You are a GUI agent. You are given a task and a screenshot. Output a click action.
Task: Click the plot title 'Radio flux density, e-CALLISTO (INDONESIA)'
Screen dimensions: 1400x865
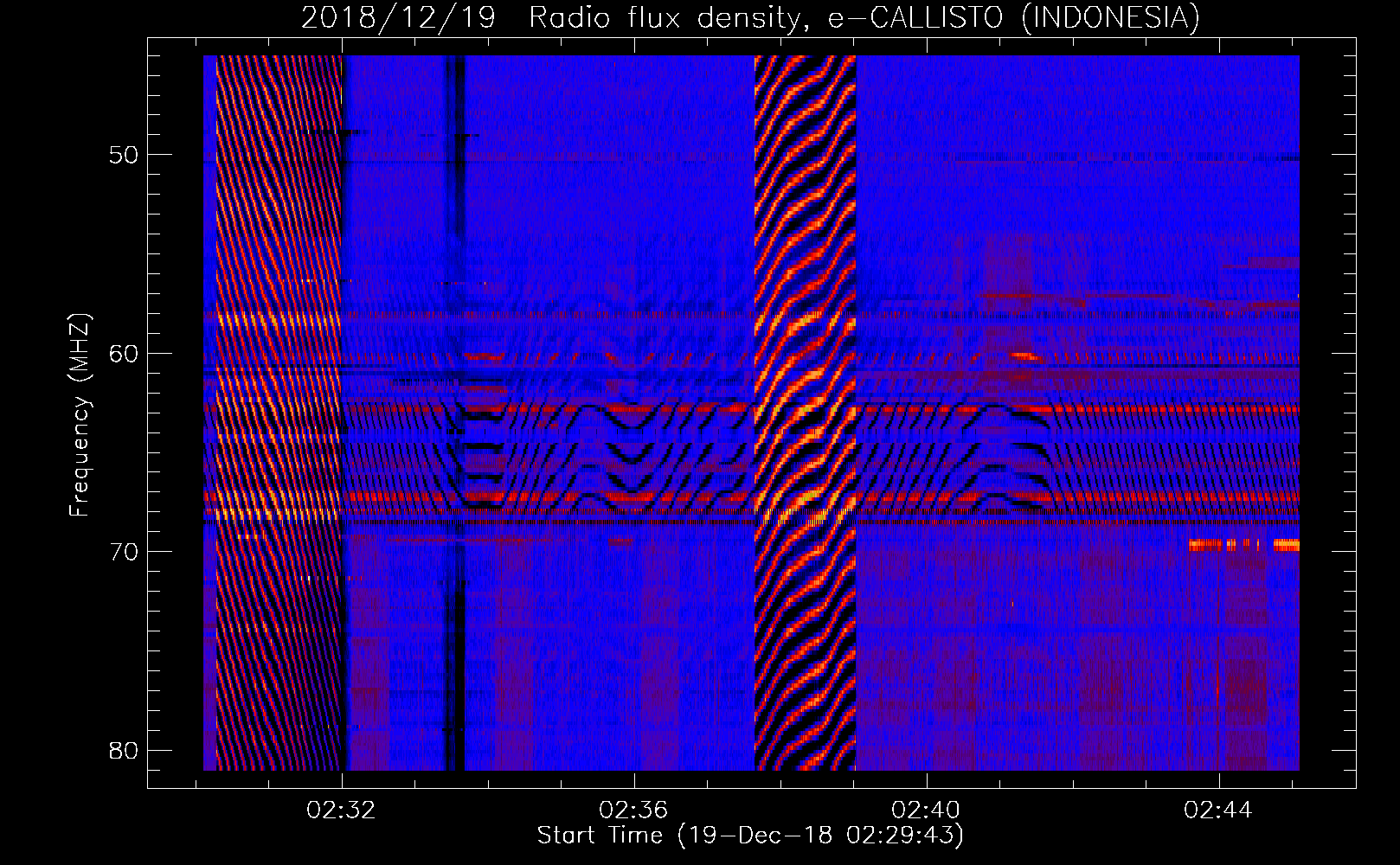(864, 17)
